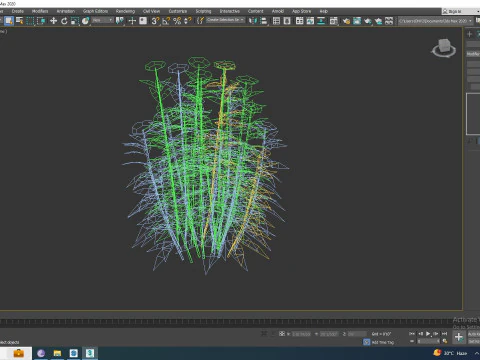This screenshot has width=480, height=360.
Task: Open the Graph Editors menu
Action: (x=95, y=11)
